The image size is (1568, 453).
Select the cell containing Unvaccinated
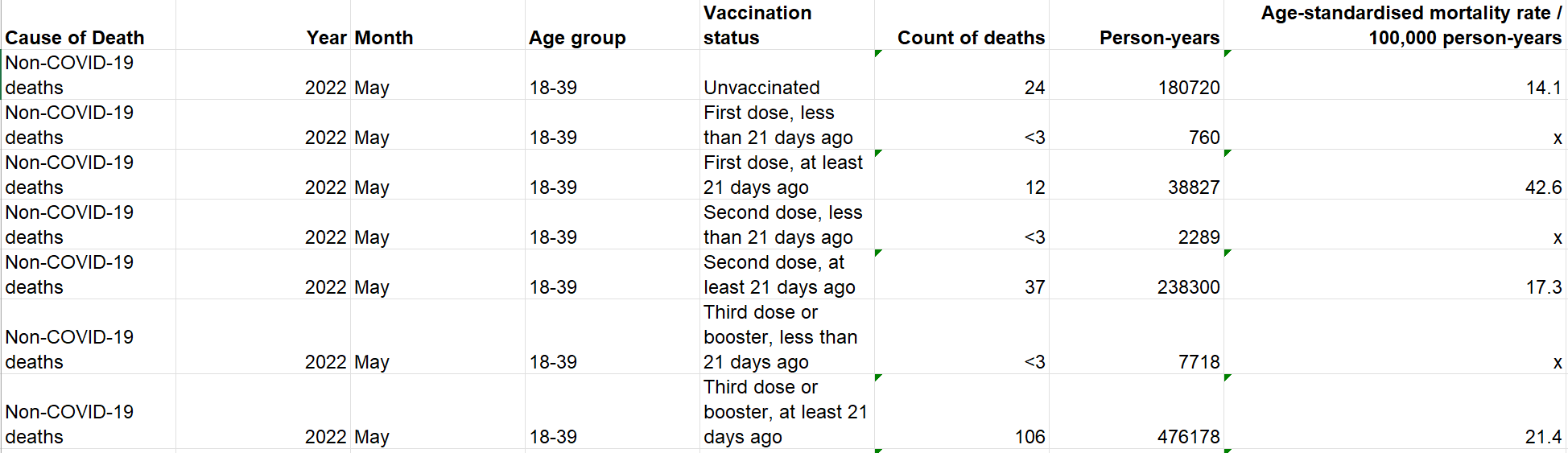point(787,75)
